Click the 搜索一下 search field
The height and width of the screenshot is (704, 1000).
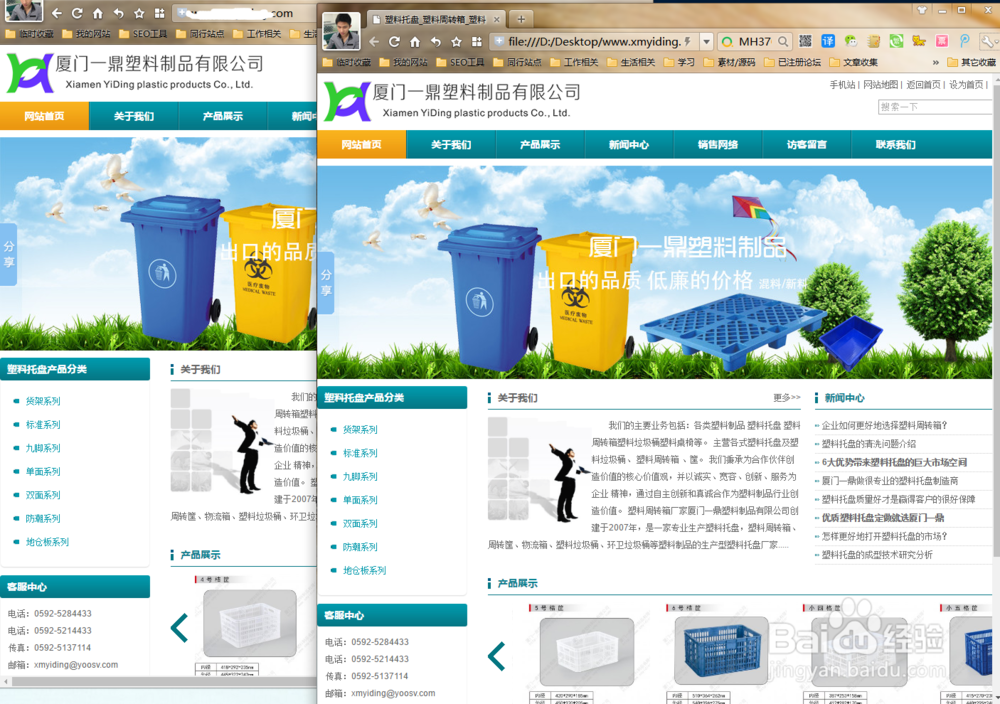pos(935,107)
